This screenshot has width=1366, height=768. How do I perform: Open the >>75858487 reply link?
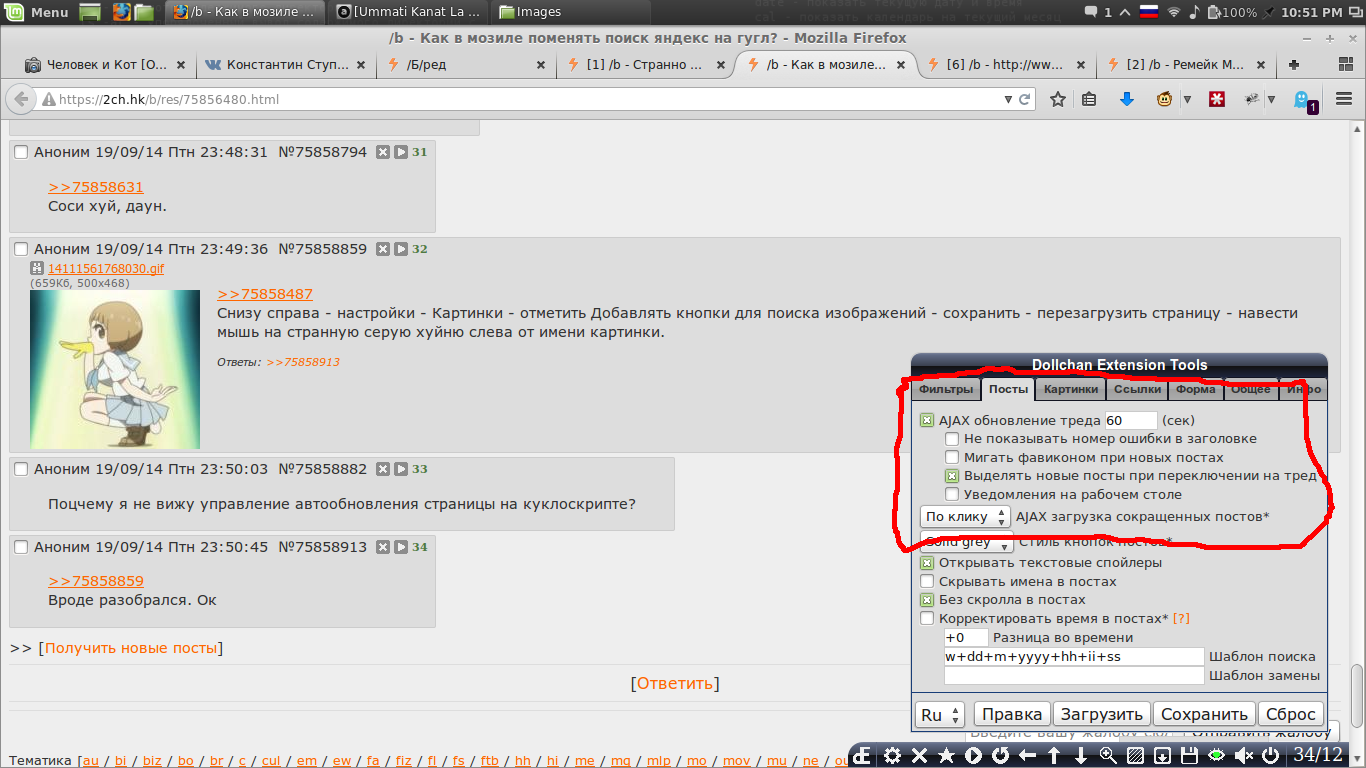click(265, 294)
